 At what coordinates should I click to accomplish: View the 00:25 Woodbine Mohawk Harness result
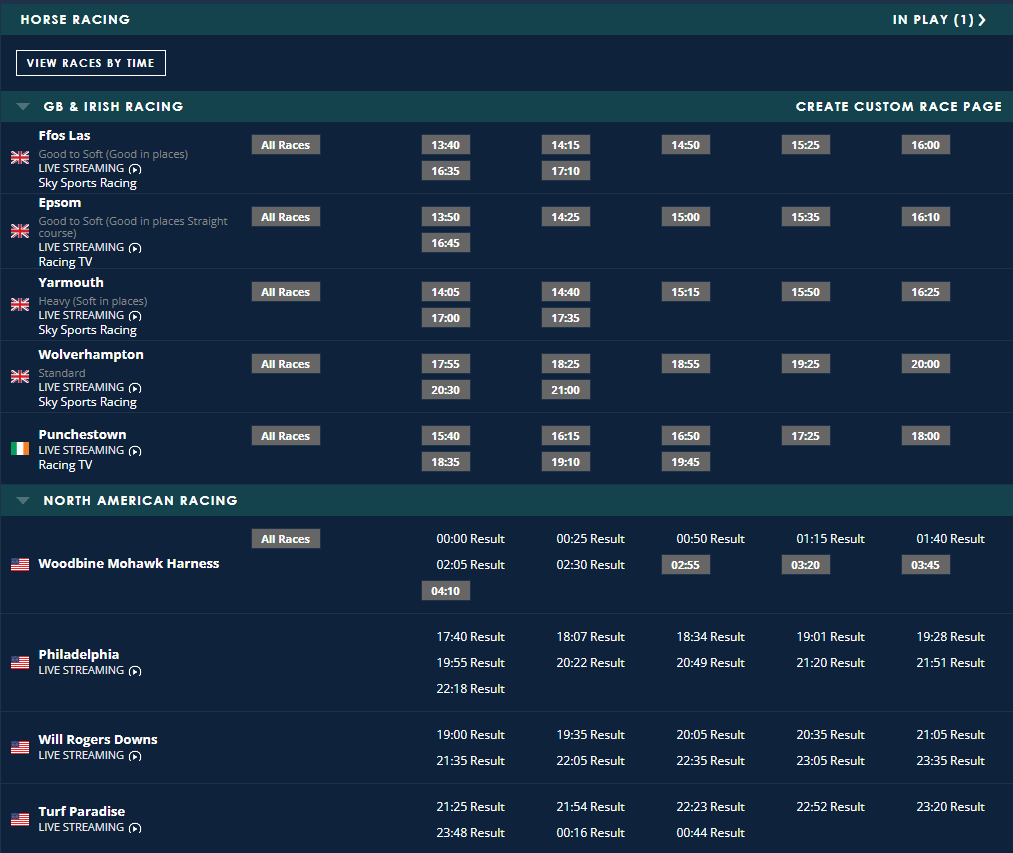(590, 539)
